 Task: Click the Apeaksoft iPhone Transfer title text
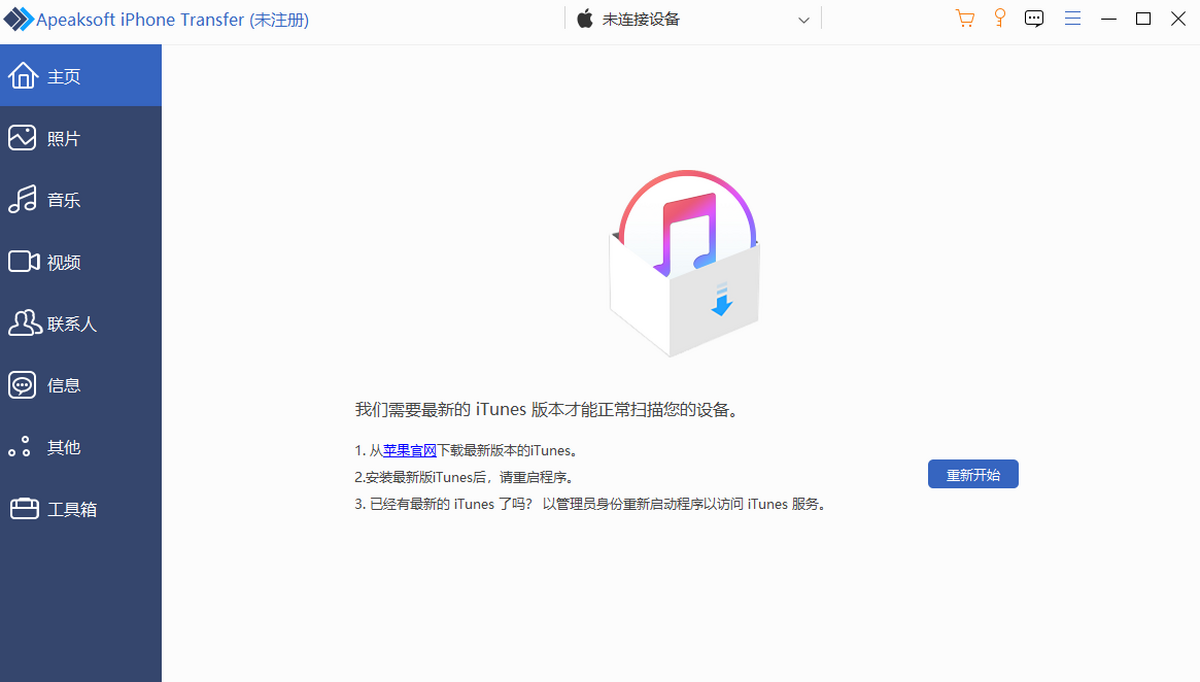(x=173, y=20)
